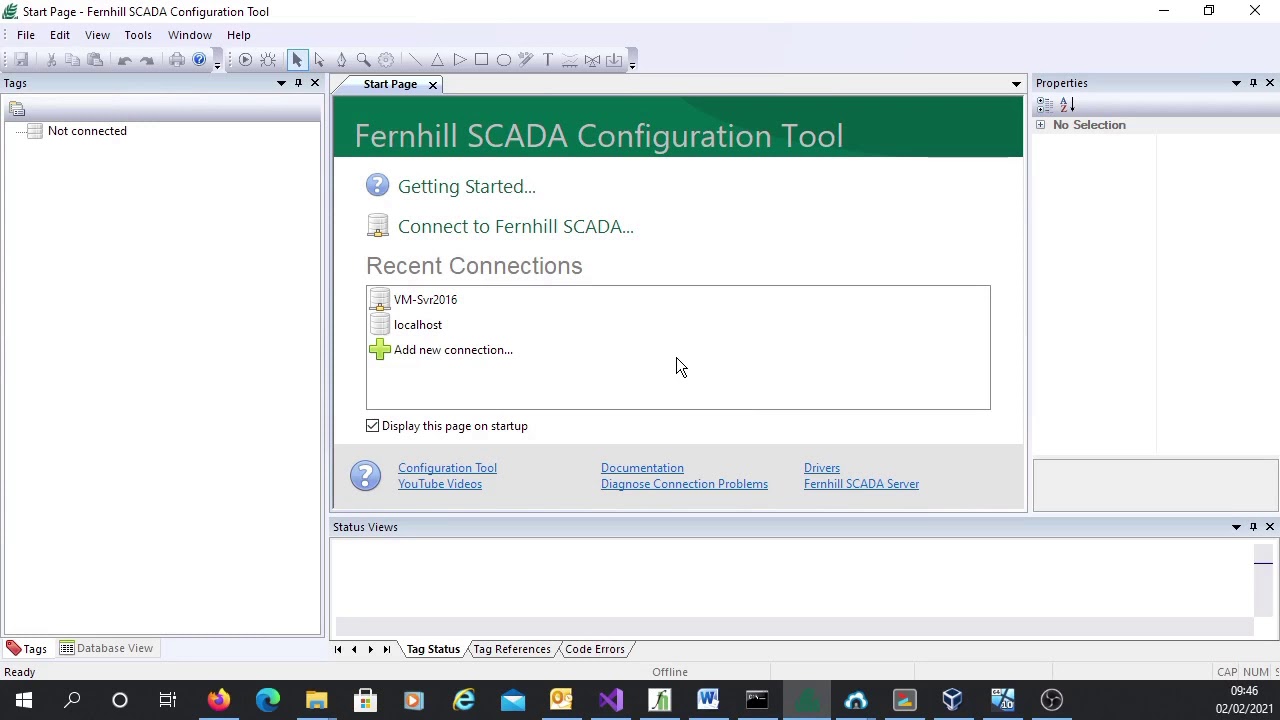The image size is (1280, 720).
Task: Select the Text tool
Action: point(548,60)
